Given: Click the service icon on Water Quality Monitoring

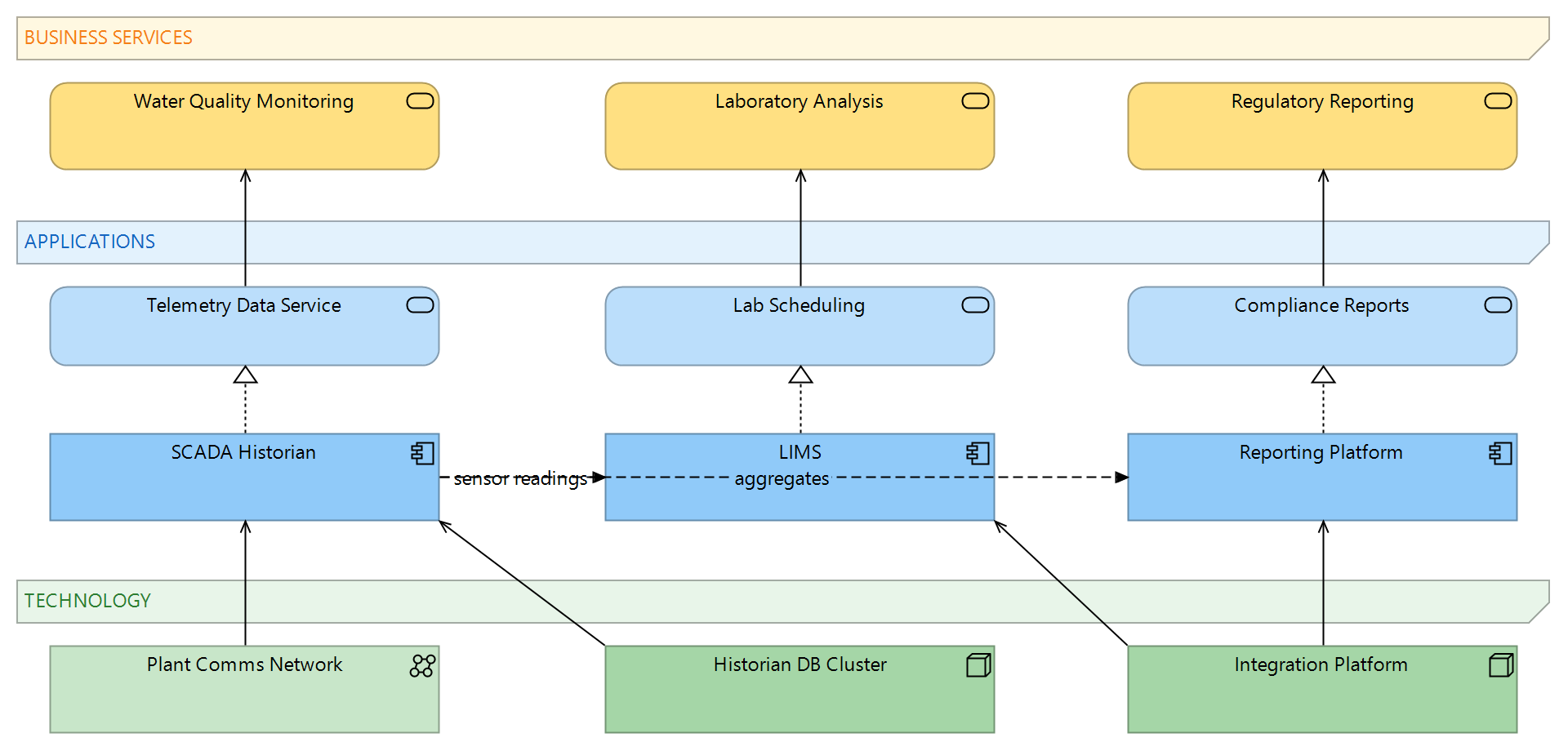Looking at the screenshot, I should coord(420,101).
